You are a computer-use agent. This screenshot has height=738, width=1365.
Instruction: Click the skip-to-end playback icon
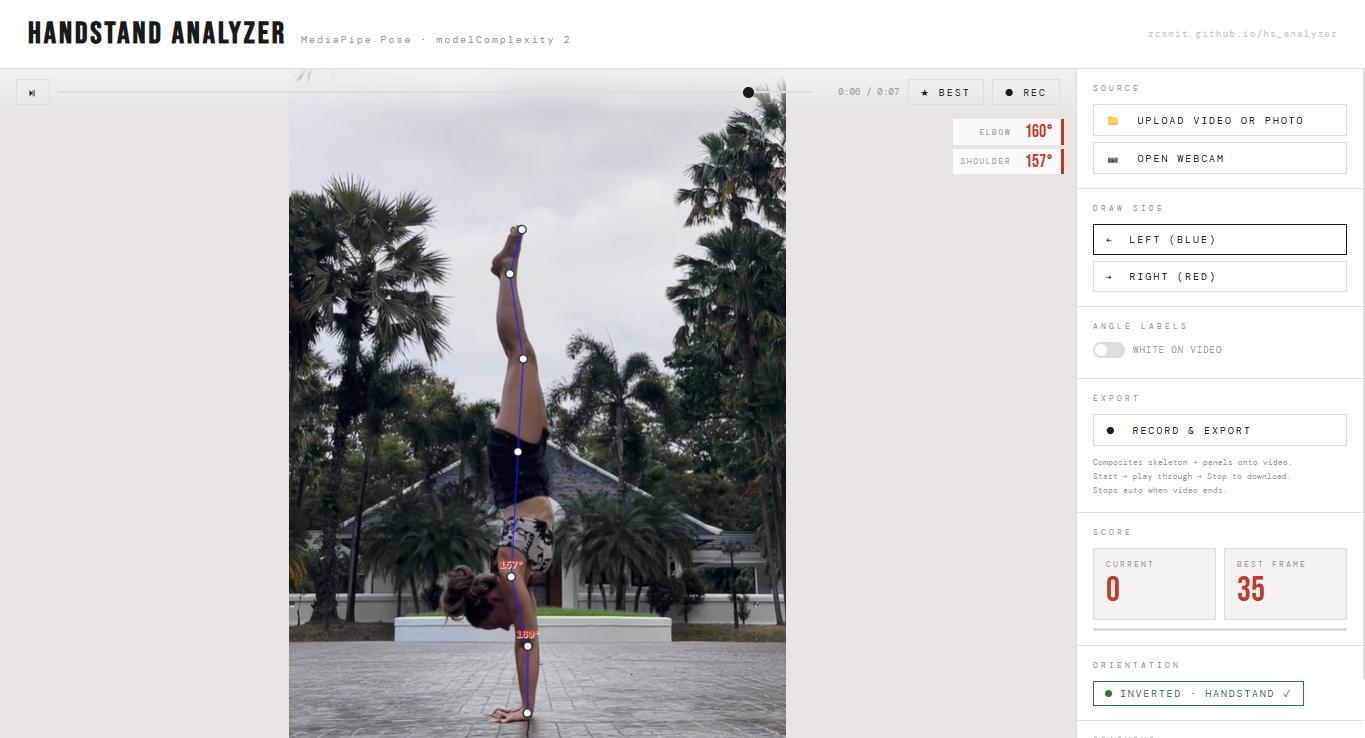point(32,91)
